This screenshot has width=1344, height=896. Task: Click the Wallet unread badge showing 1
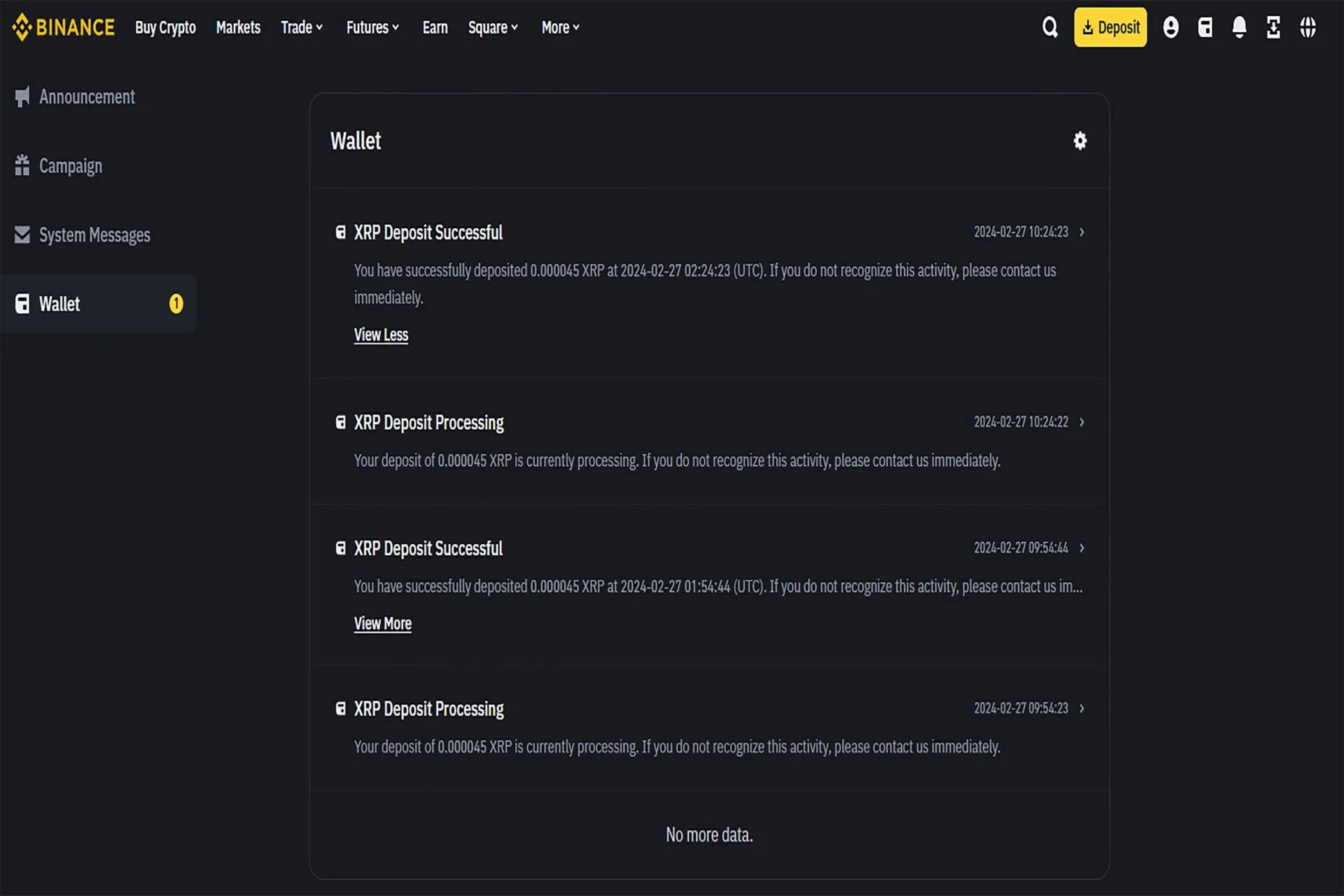click(176, 304)
